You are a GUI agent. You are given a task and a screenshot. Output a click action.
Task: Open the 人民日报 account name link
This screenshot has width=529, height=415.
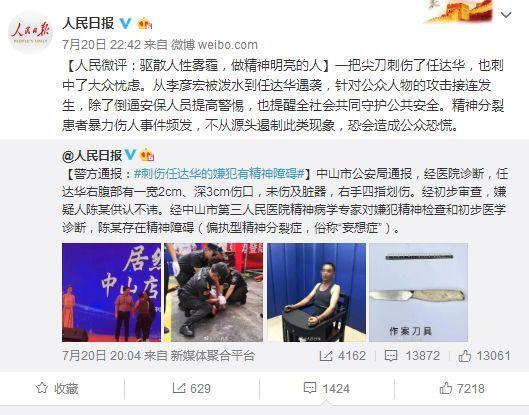tap(88, 23)
